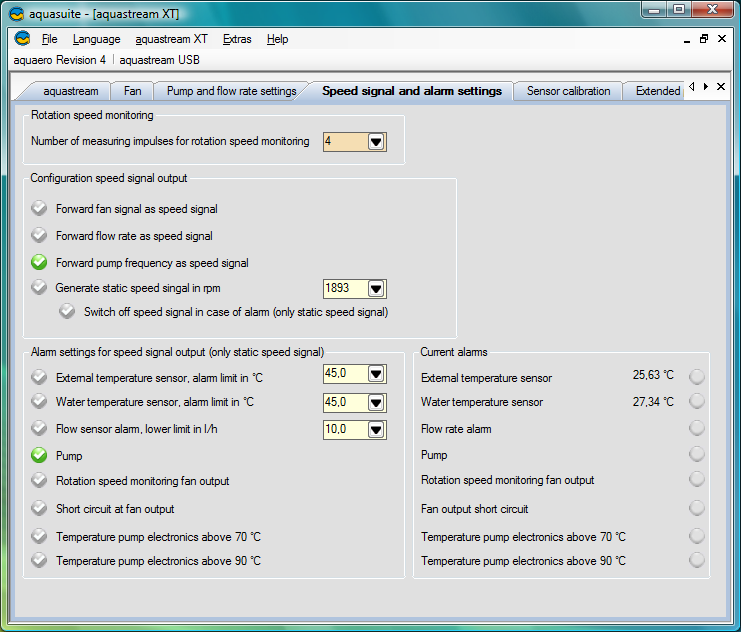Open the Sensor calibration tab
Image resolution: width=741 pixels, height=632 pixels.
(569, 91)
